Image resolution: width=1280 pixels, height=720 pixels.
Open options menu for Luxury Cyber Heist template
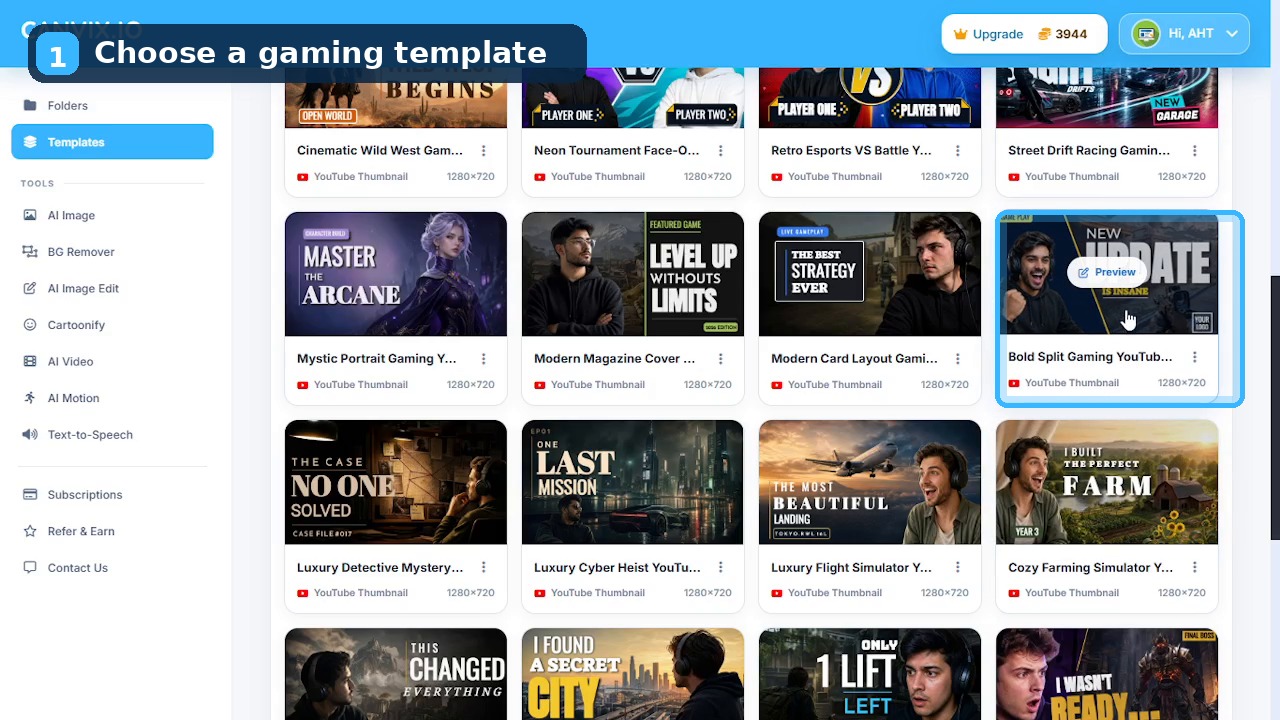[720, 568]
